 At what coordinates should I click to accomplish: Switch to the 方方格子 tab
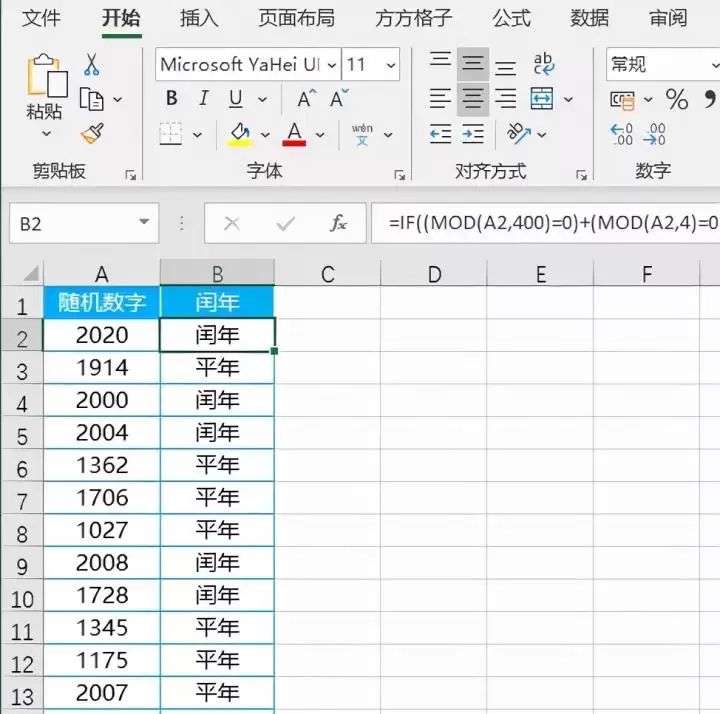tap(414, 18)
